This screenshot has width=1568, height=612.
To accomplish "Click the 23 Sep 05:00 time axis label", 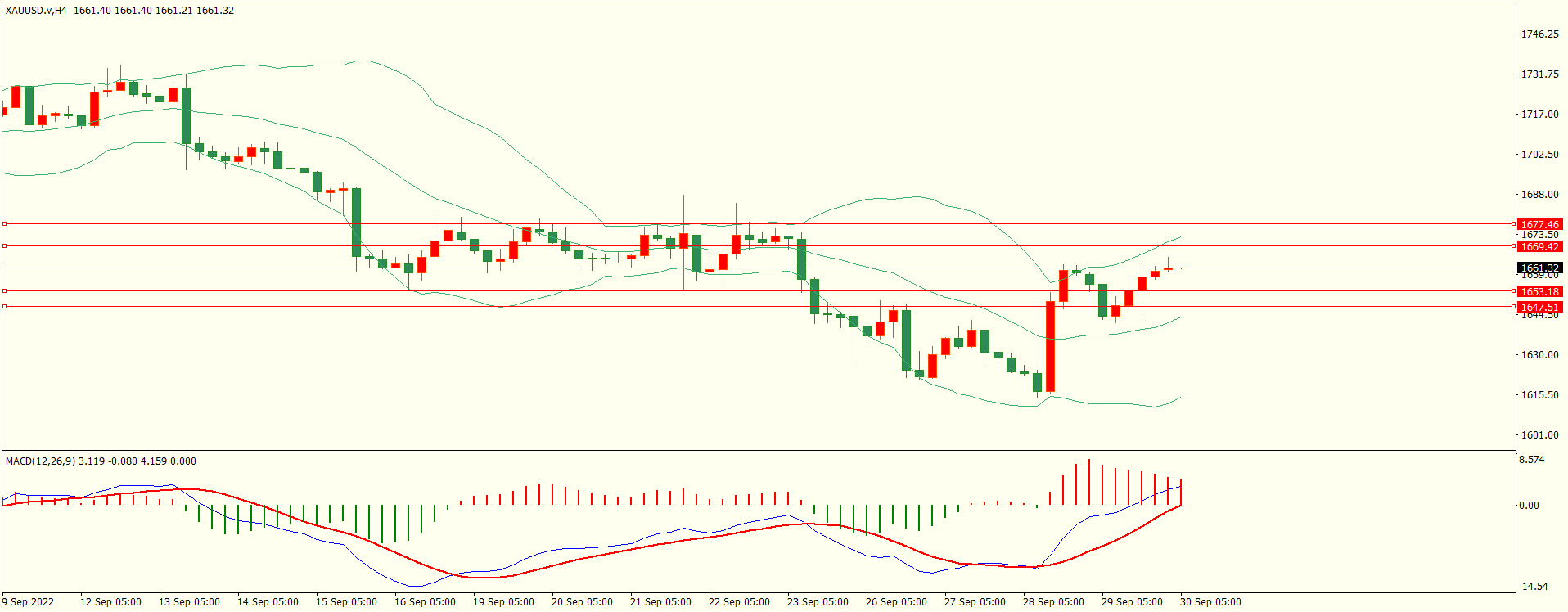I will (x=818, y=602).
